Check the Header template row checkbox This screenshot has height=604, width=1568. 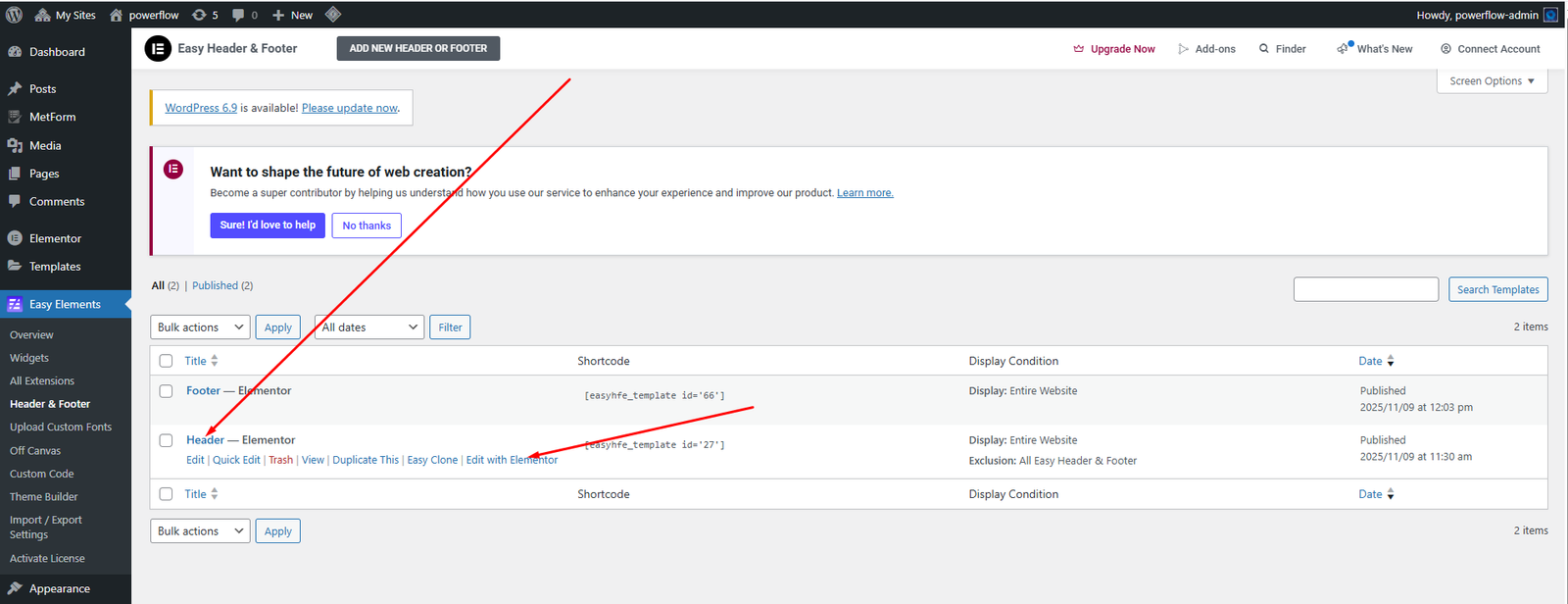coord(166,440)
